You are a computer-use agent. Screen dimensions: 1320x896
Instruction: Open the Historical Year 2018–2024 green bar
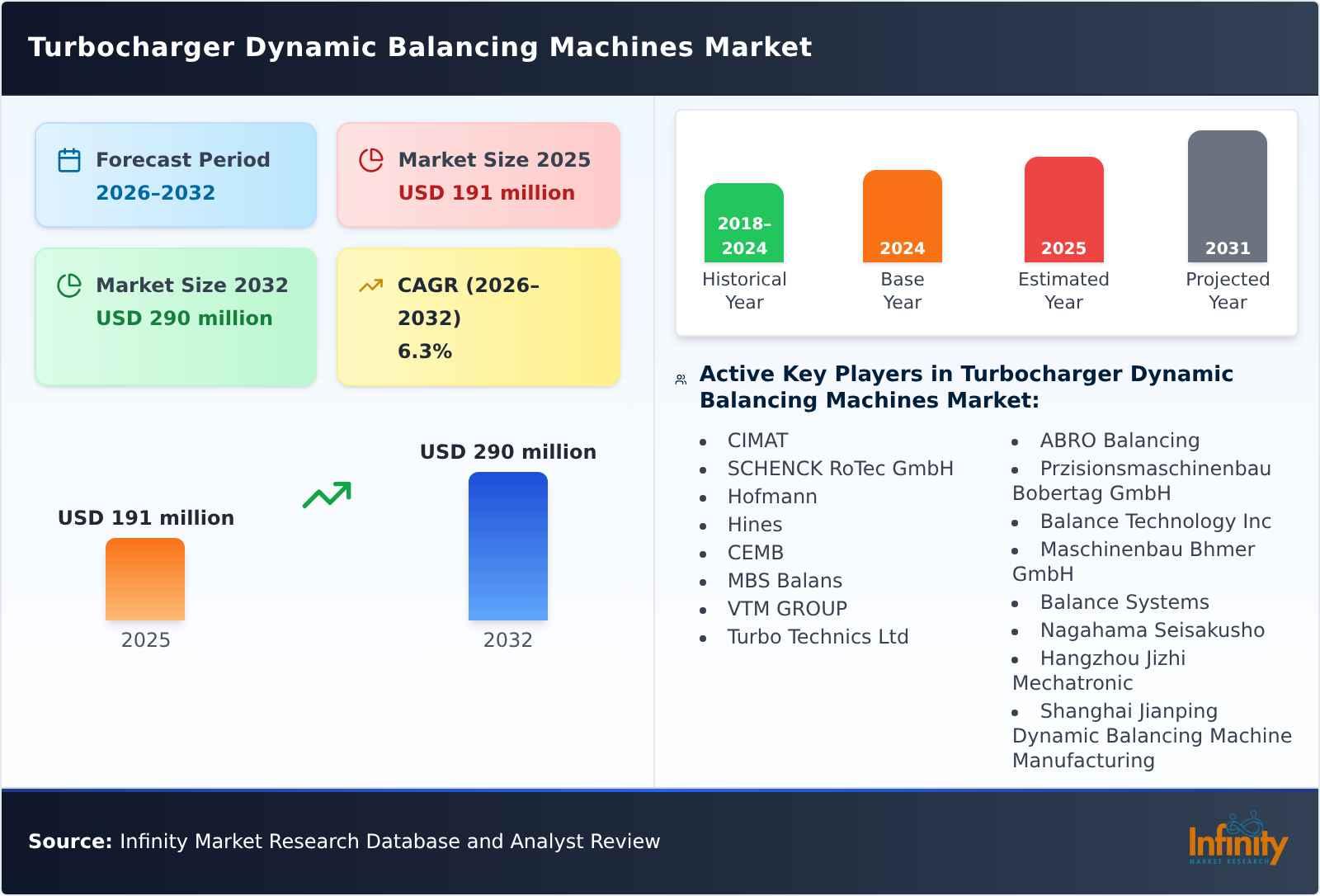point(743,223)
